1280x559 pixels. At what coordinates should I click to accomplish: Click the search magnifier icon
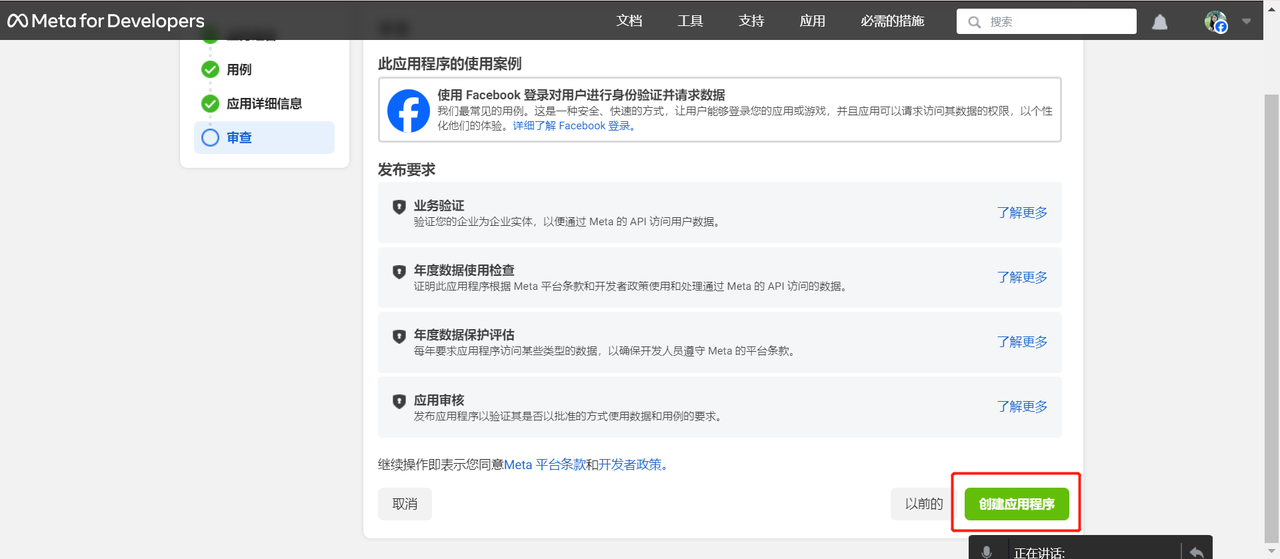974,22
